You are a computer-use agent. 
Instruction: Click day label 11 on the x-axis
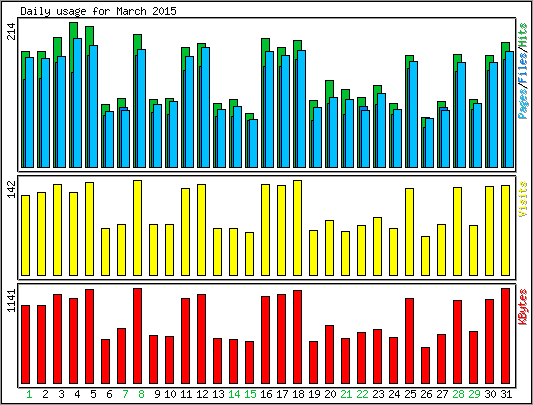click(186, 394)
